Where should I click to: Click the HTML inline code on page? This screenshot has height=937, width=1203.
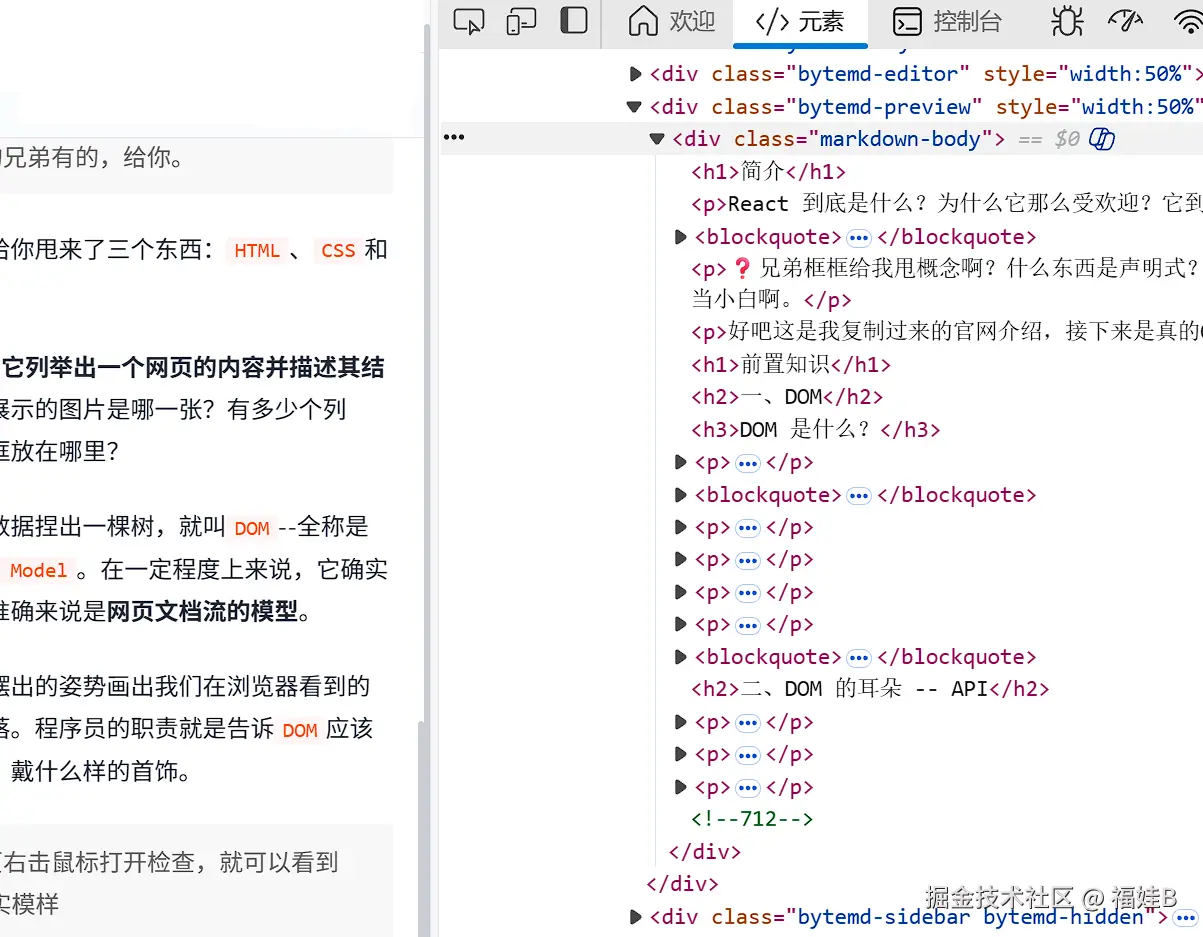257,251
